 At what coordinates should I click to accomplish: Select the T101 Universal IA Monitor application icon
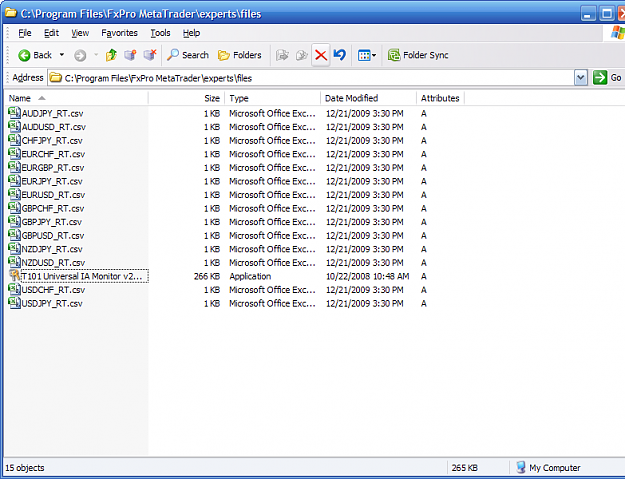tap(14, 276)
